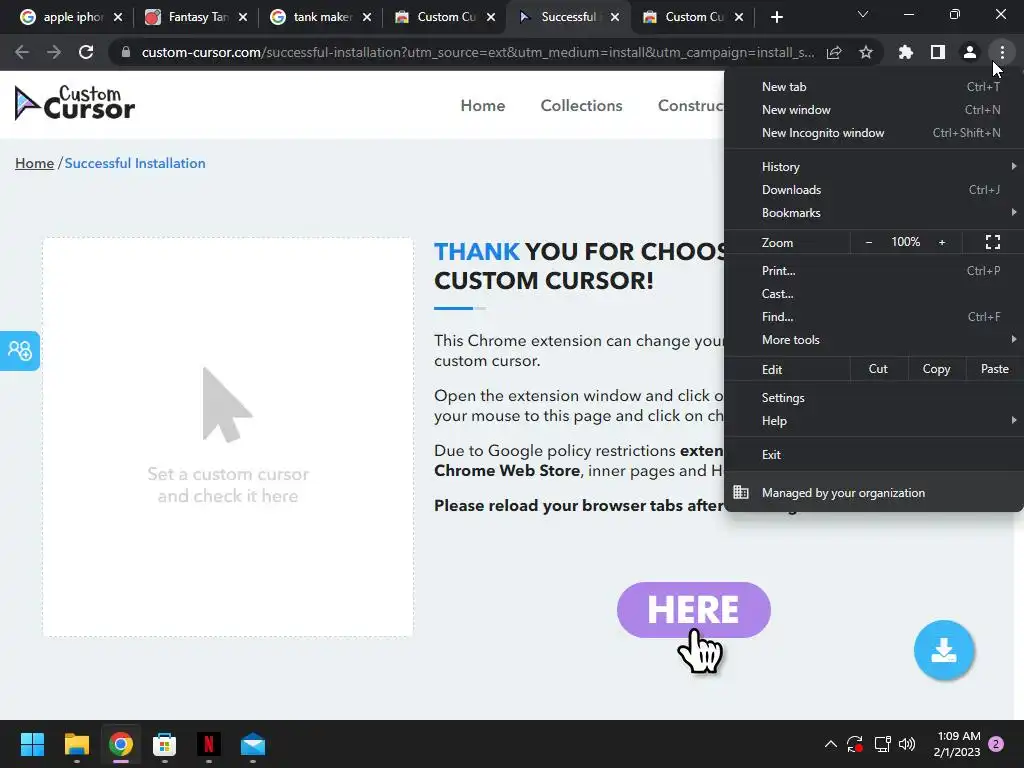This screenshot has height=768, width=1024.
Task: Select New tab in Chrome menu
Action: click(x=874, y=87)
